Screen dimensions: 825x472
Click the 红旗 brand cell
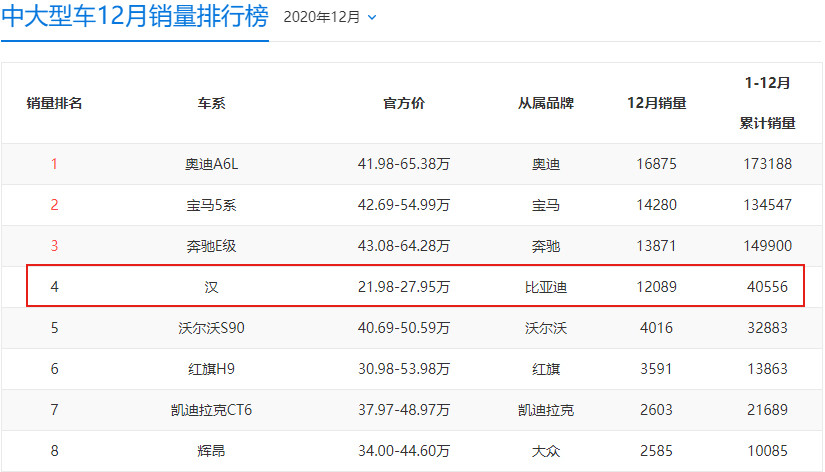point(546,369)
